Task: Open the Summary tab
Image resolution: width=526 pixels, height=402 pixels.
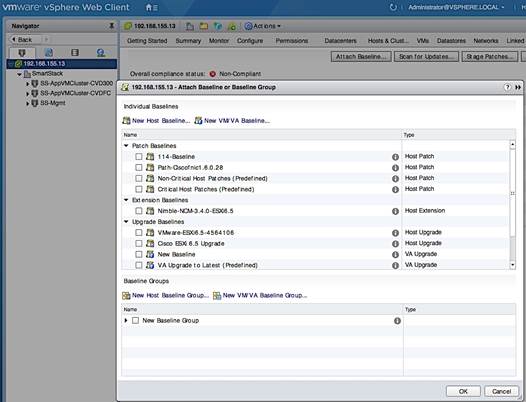Action: tap(188, 41)
